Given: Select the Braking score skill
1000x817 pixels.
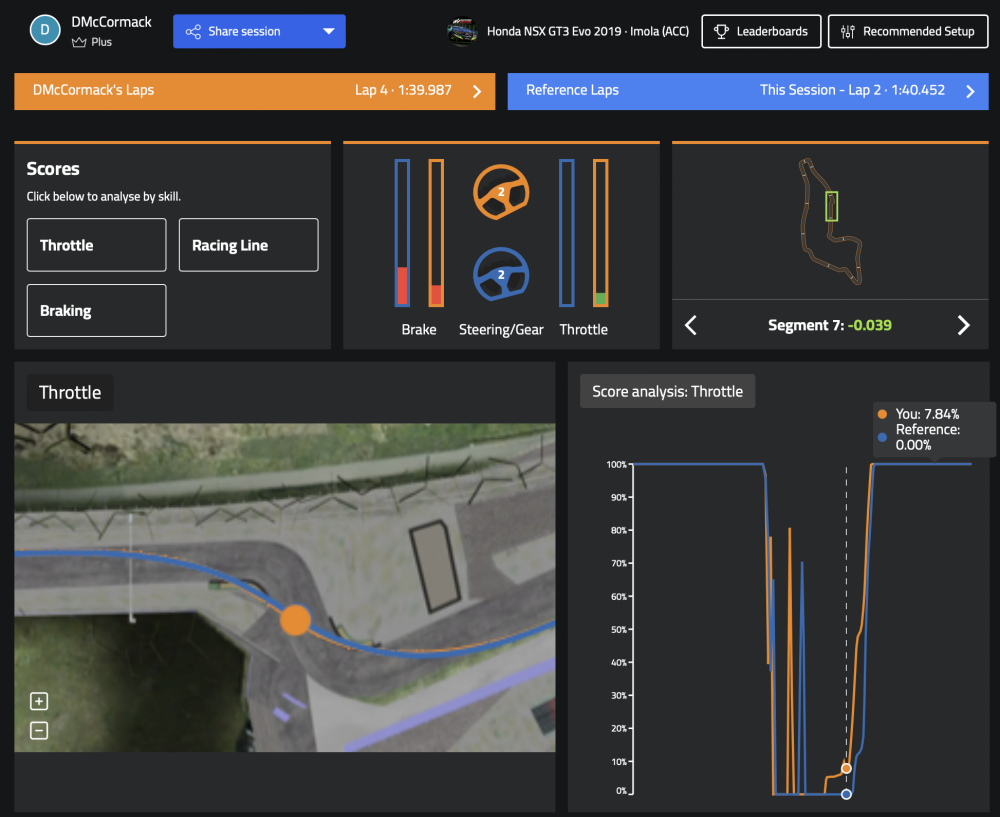Looking at the screenshot, I should coord(96,311).
